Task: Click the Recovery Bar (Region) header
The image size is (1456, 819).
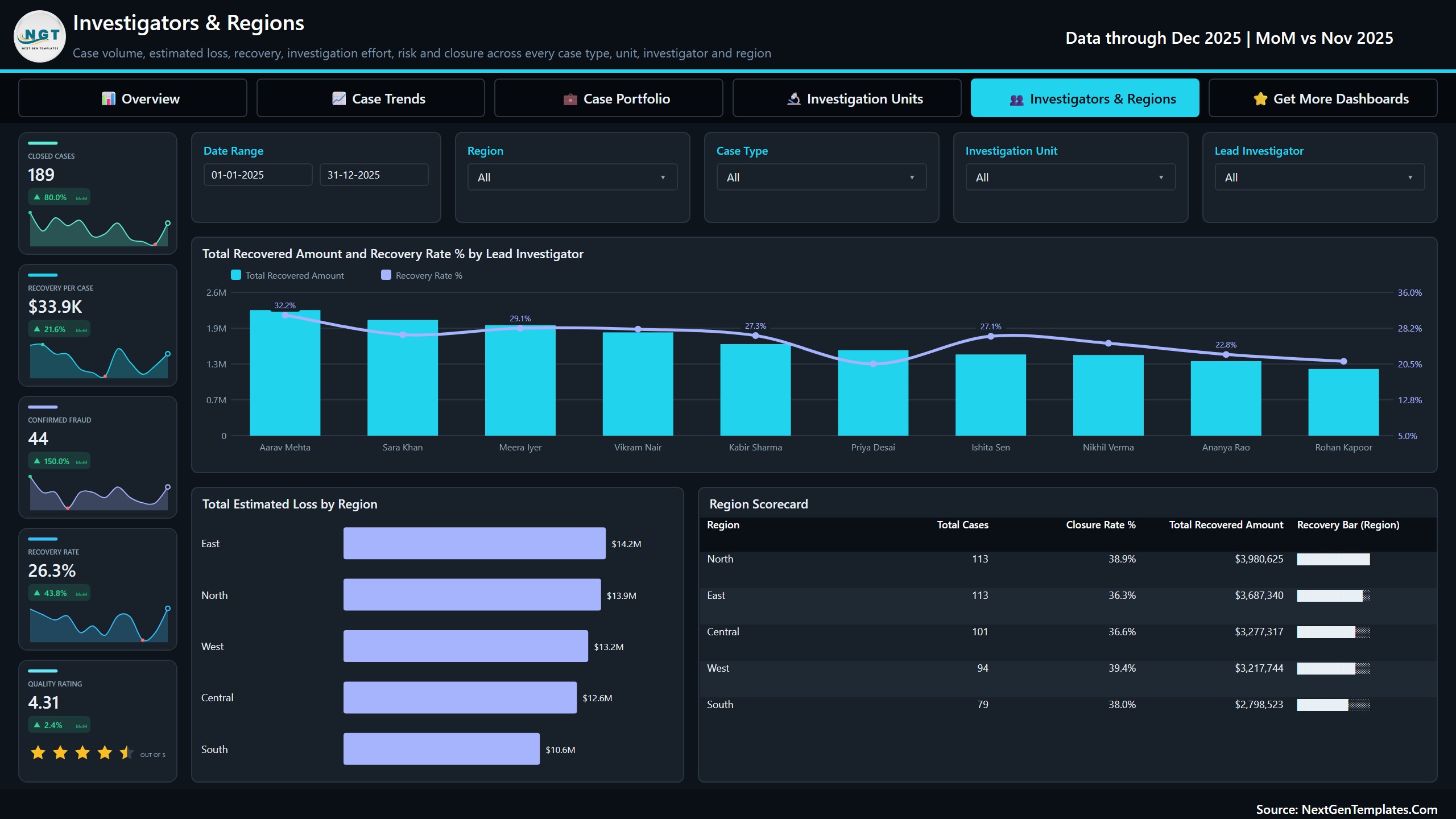Action: pyautogui.click(x=1348, y=525)
